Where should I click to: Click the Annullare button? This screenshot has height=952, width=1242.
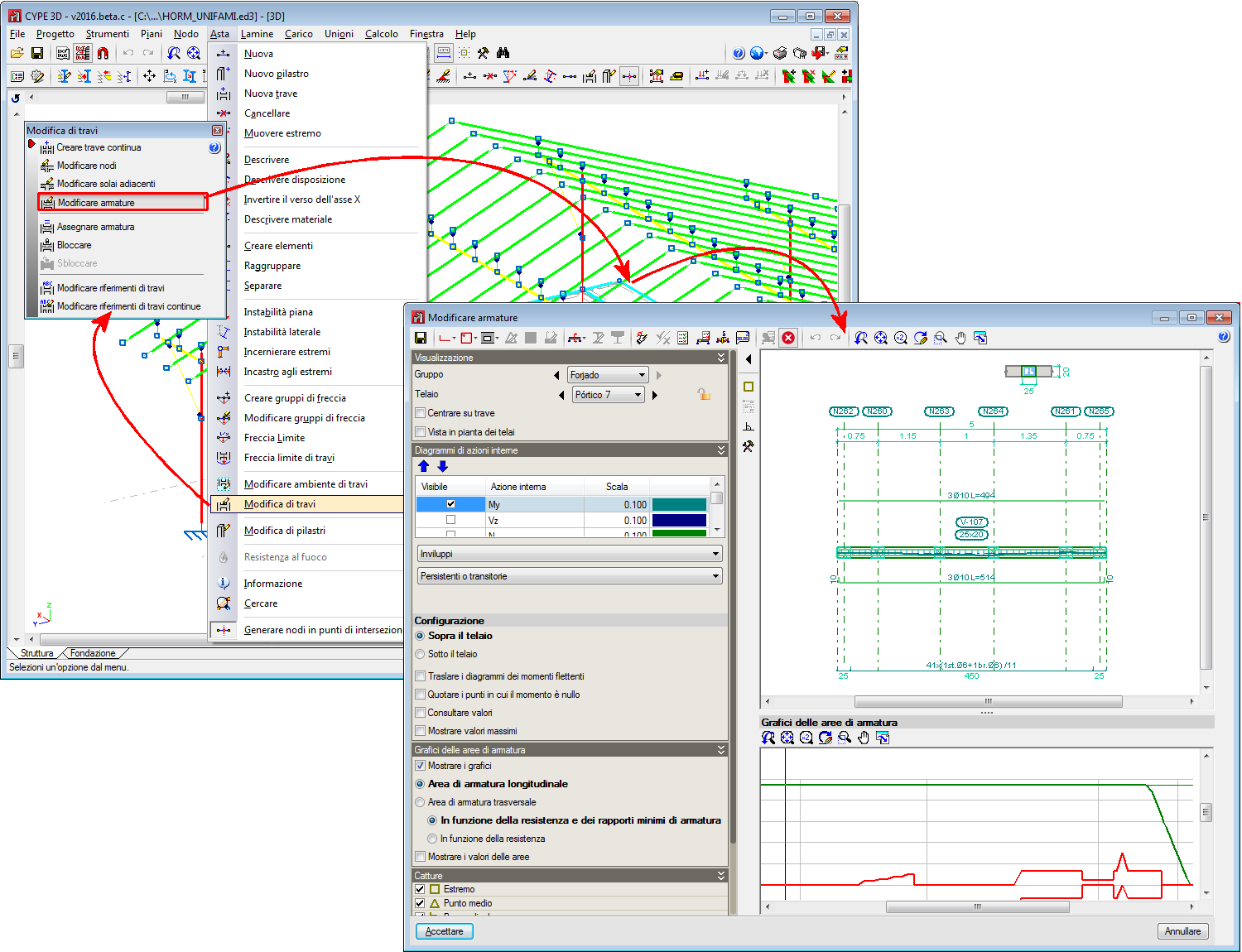point(1182,931)
